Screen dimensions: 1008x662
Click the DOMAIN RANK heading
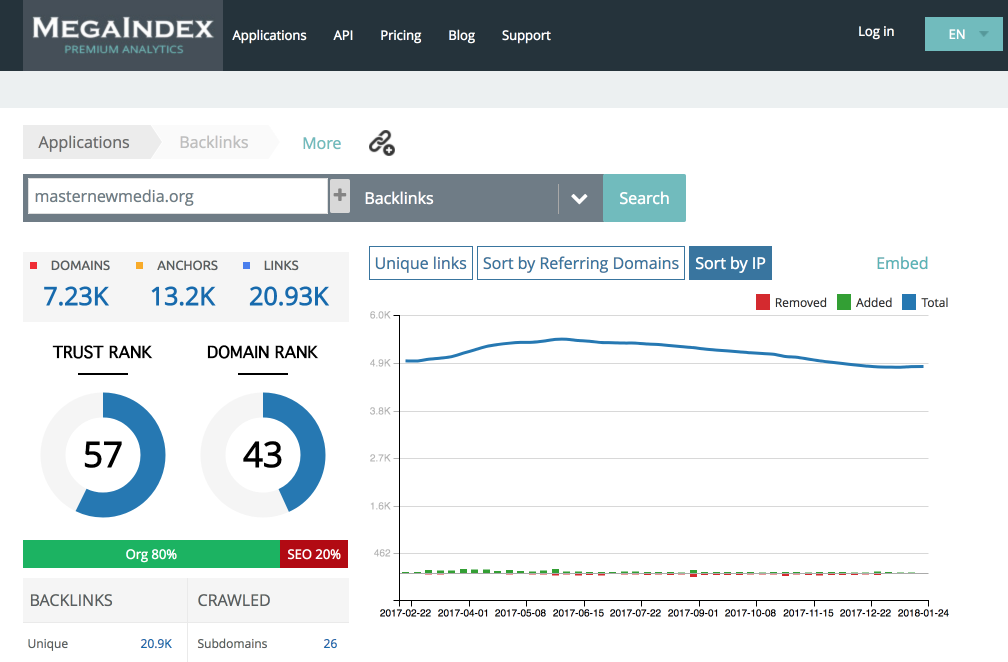point(262,352)
